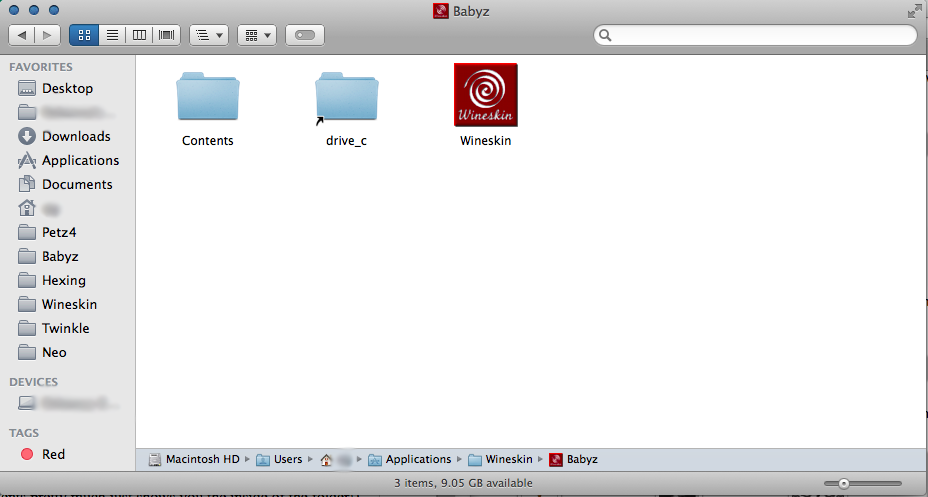The height and width of the screenshot is (497, 928).
Task: Open the item arrangement grid dropdown
Action: pyautogui.click(x=257, y=35)
